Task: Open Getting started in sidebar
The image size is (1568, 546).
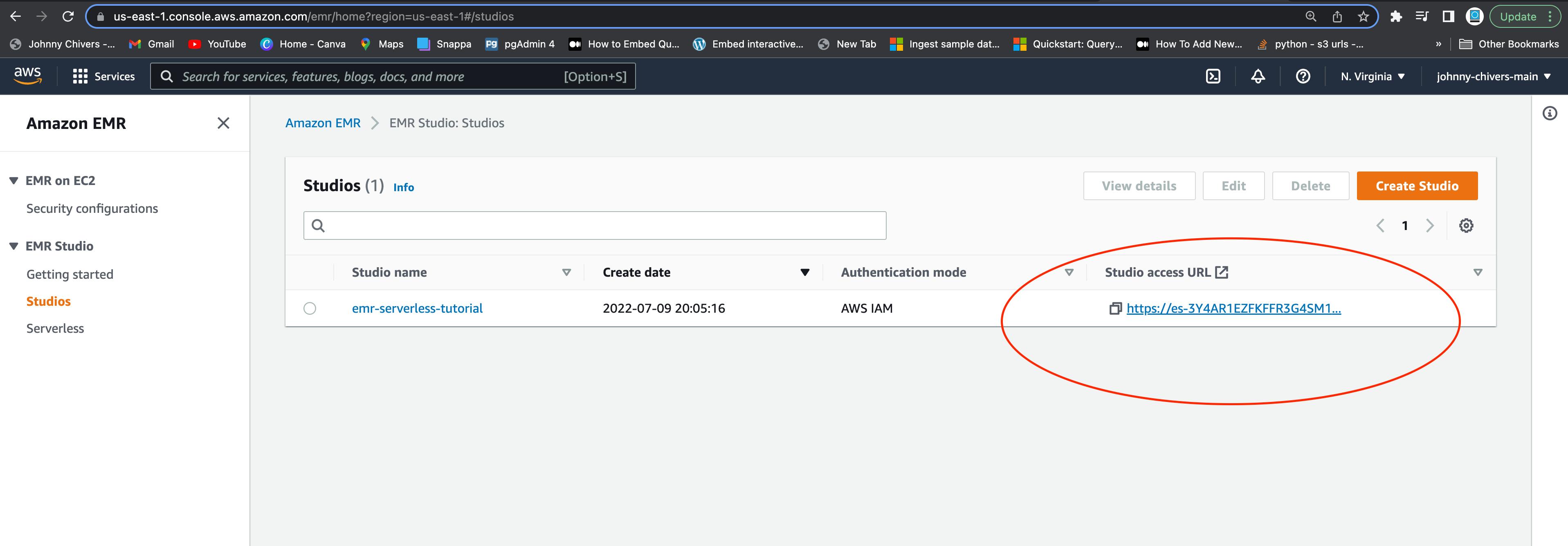Action: (x=70, y=274)
